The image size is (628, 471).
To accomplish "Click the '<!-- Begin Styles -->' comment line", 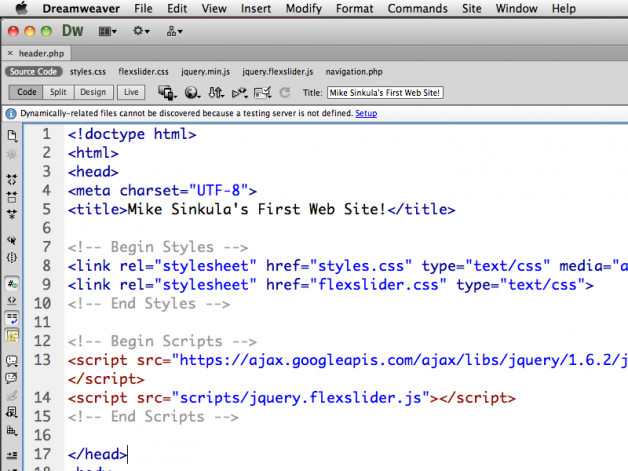I will (158, 247).
